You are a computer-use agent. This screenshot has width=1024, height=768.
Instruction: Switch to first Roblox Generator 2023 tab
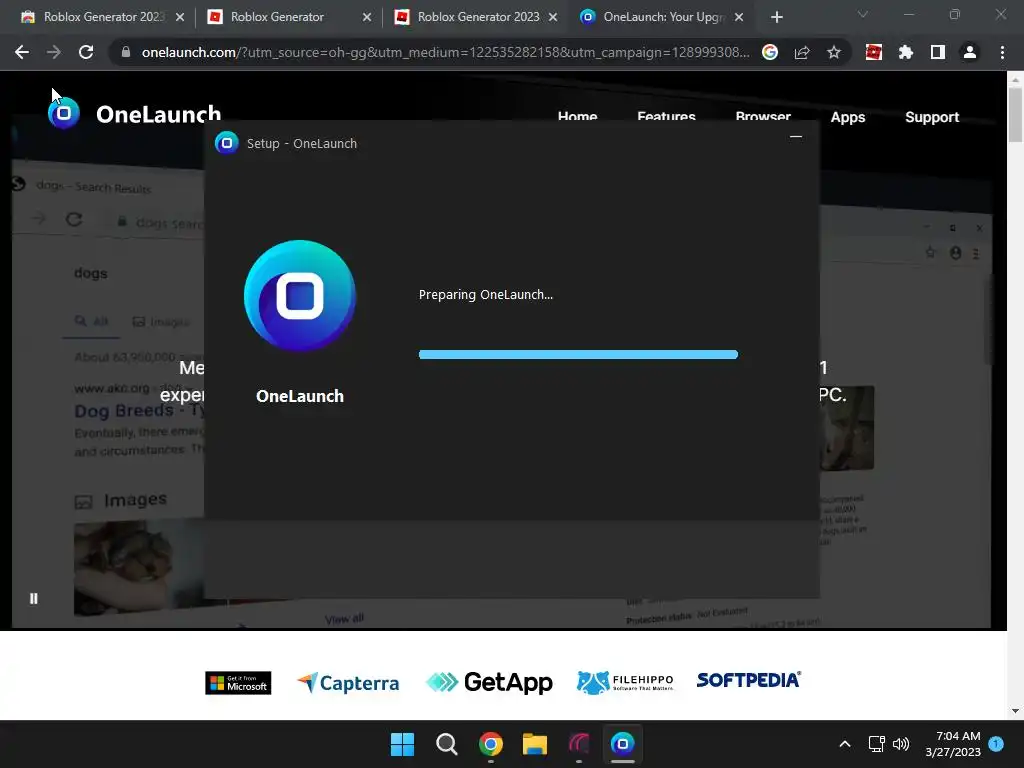tap(102, 17)
